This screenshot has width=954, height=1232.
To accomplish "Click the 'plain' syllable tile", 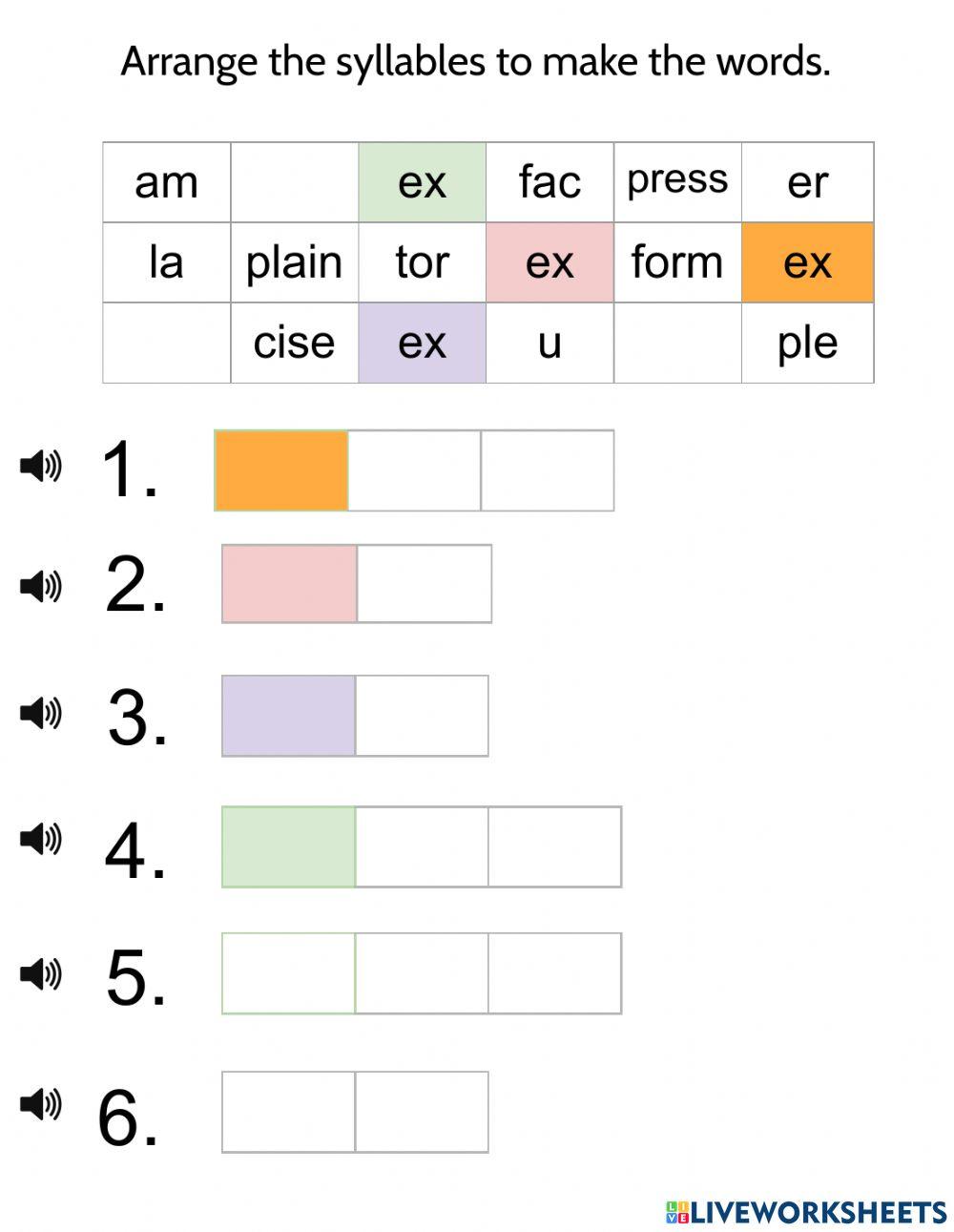I will tap(294, 262).
